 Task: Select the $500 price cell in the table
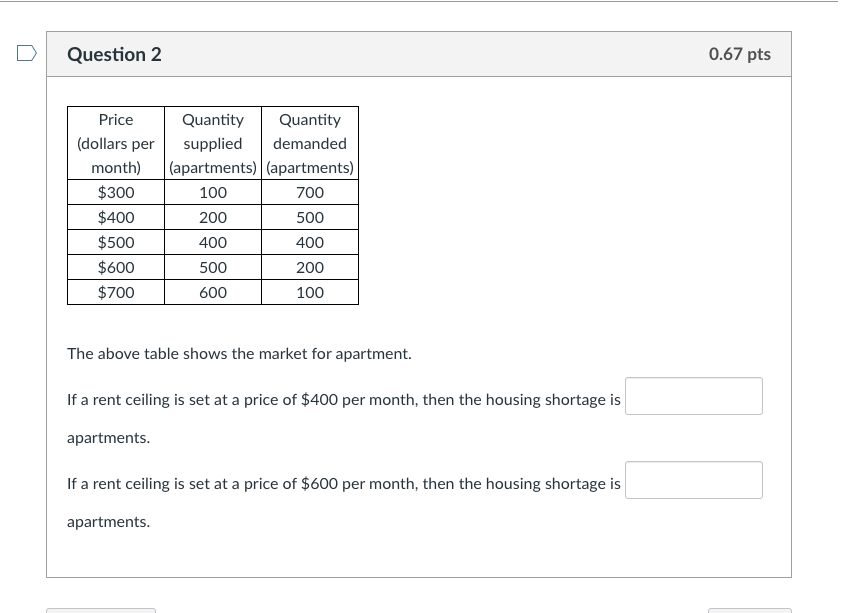[x=115, y=242]
